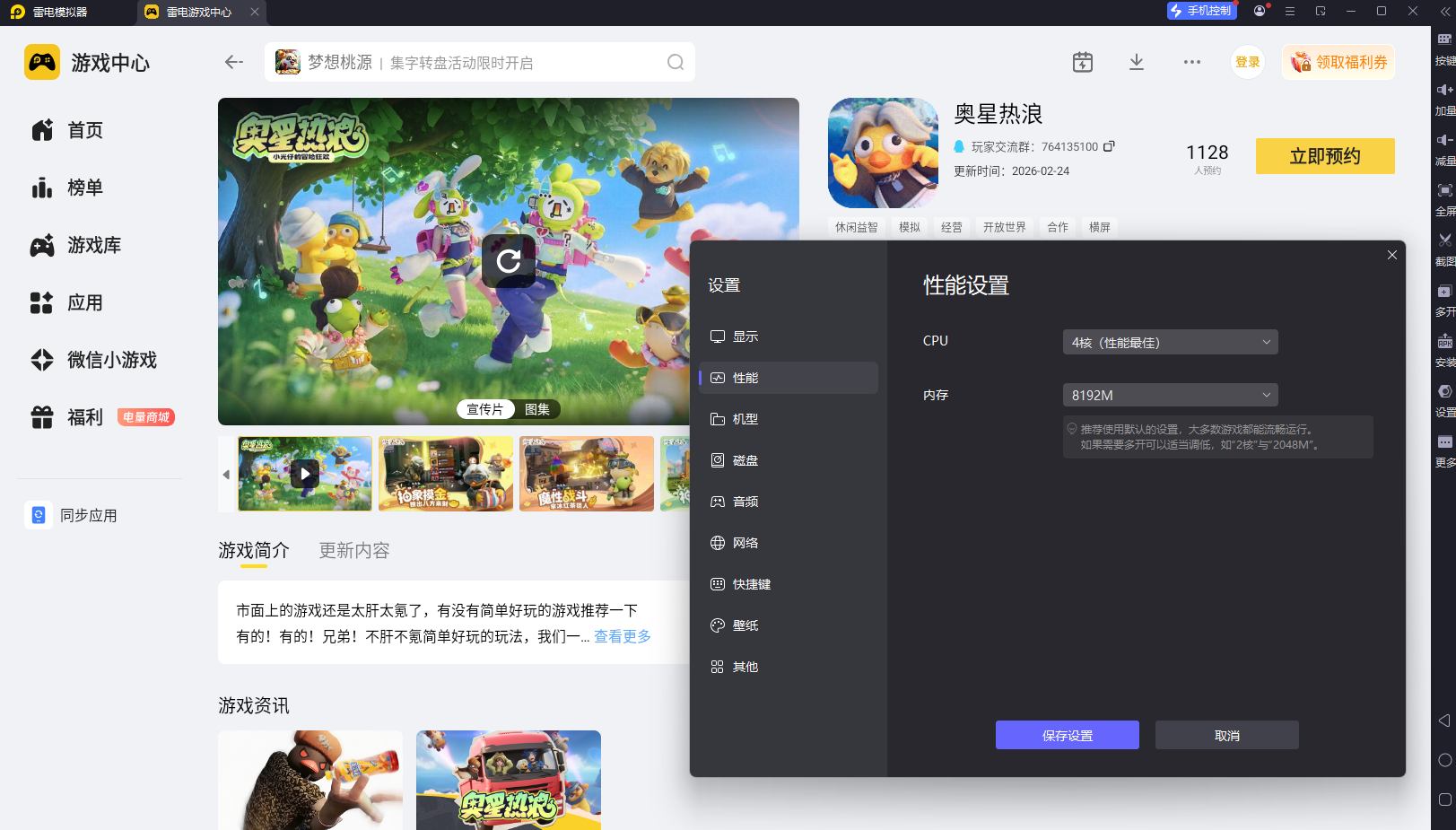This screenshot has height=830, width=1456.
Task: Take a screenshot with the scissors tool
Action: coord(1444,249)
